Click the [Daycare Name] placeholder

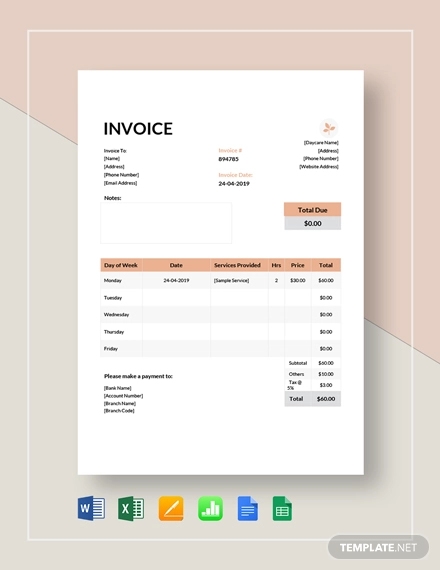coord(321,143)
